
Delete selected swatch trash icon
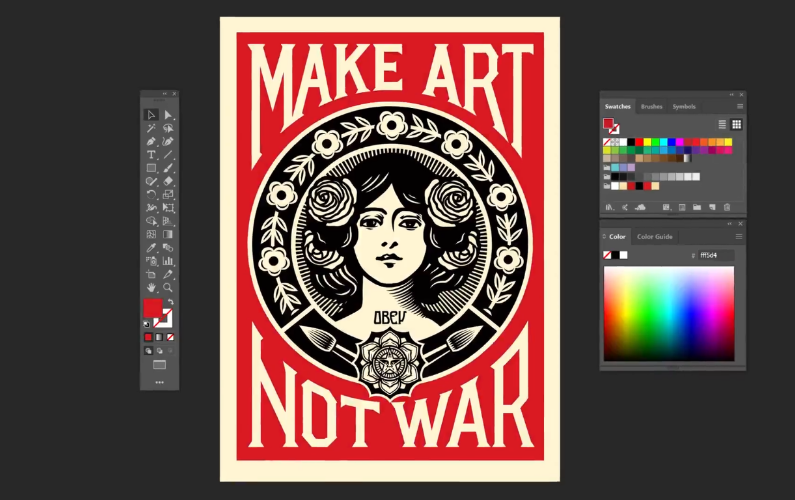click(x=727, y=207)
